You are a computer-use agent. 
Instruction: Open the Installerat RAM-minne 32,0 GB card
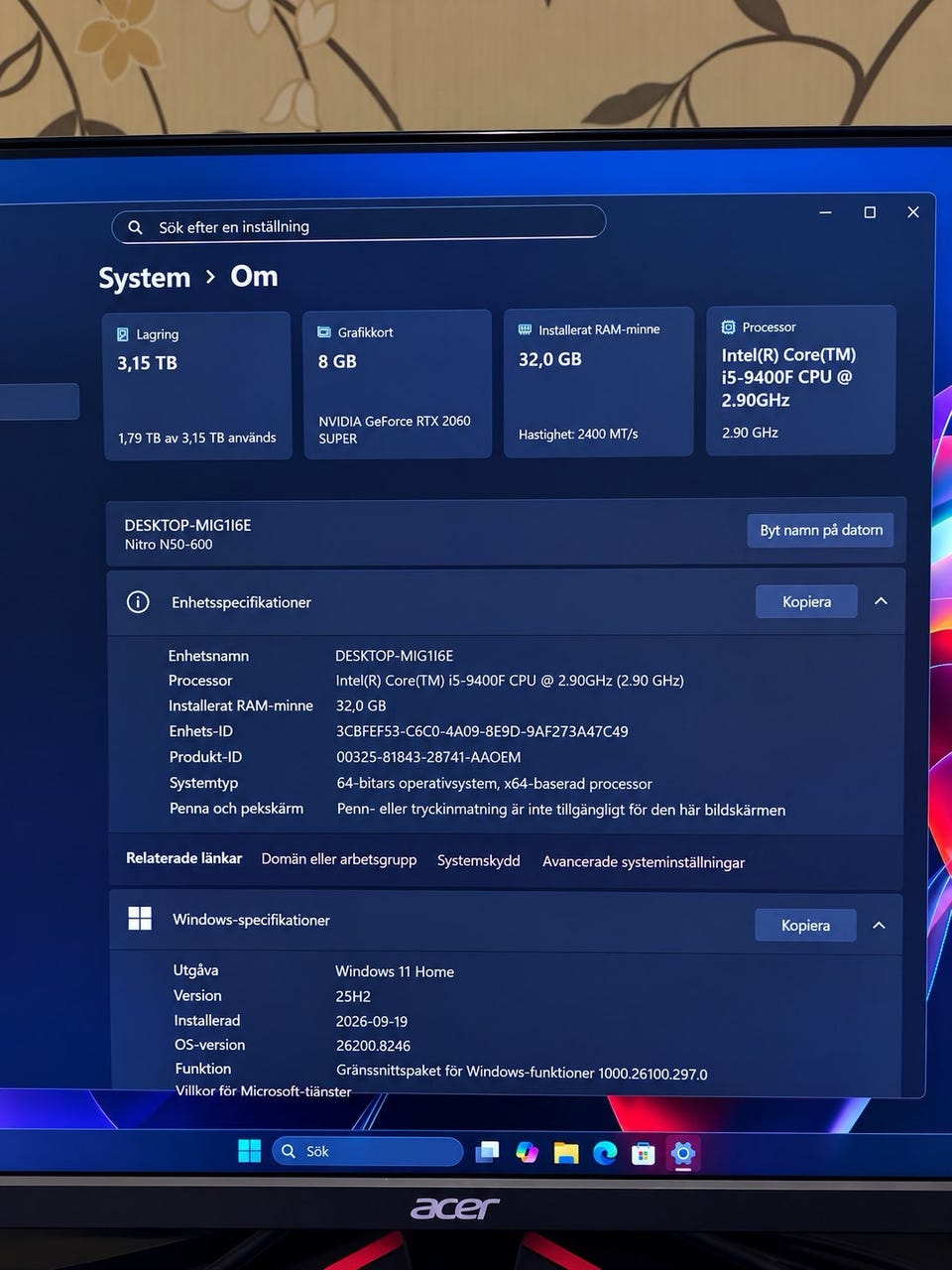click(599, 382)
